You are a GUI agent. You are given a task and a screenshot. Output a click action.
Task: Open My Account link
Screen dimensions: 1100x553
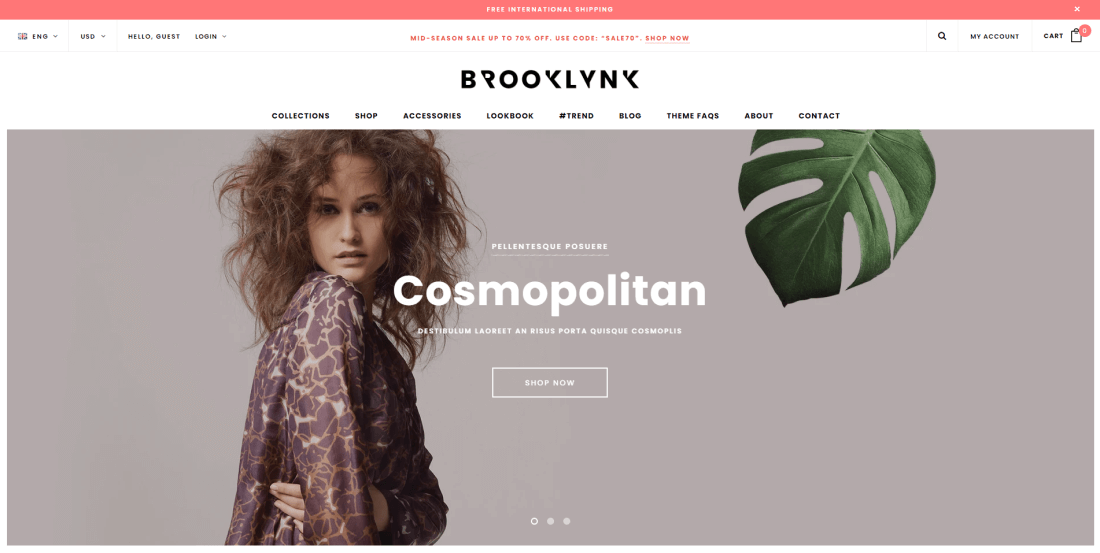[995, 36]
